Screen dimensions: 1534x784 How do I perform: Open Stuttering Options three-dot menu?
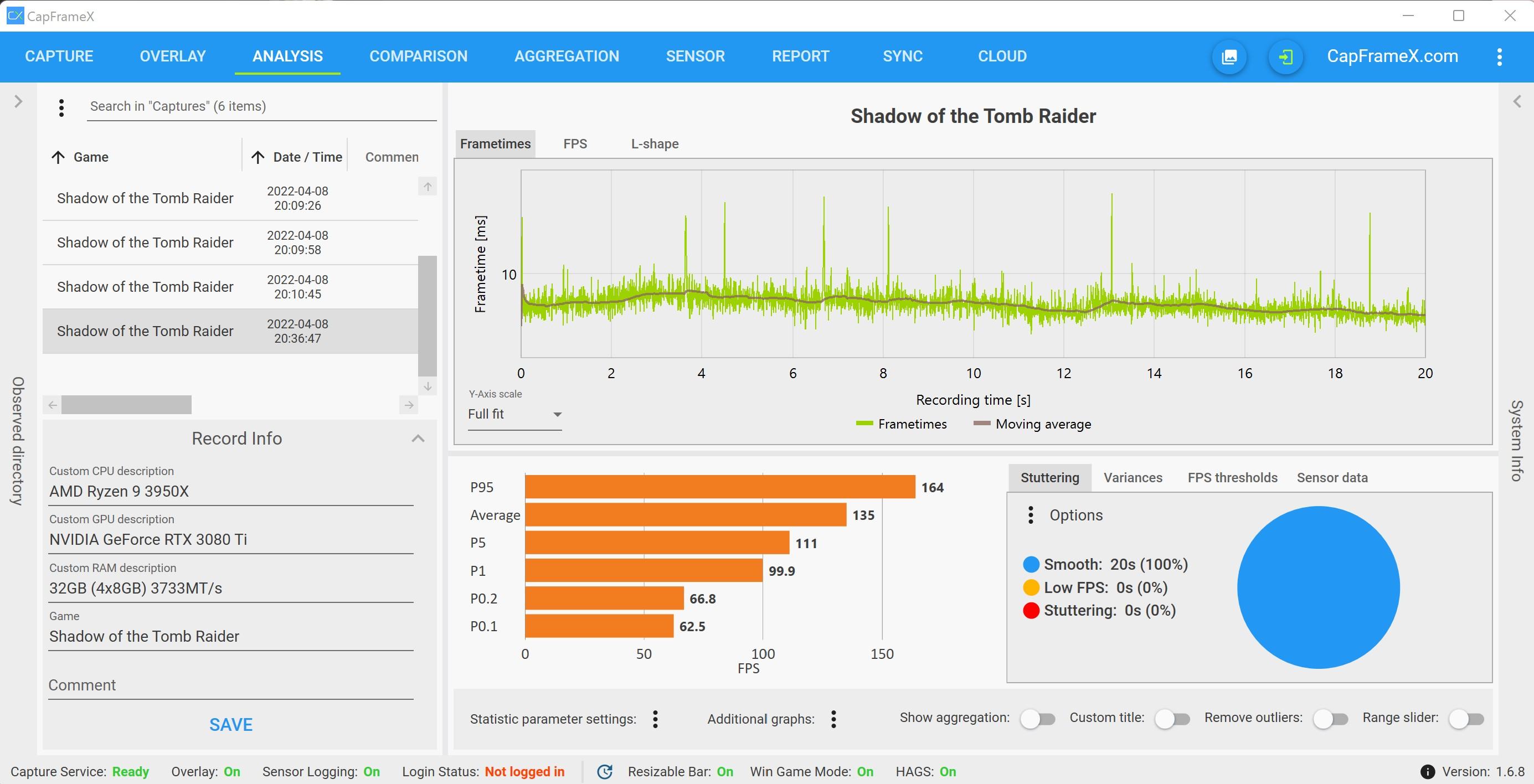point(1030,515)
